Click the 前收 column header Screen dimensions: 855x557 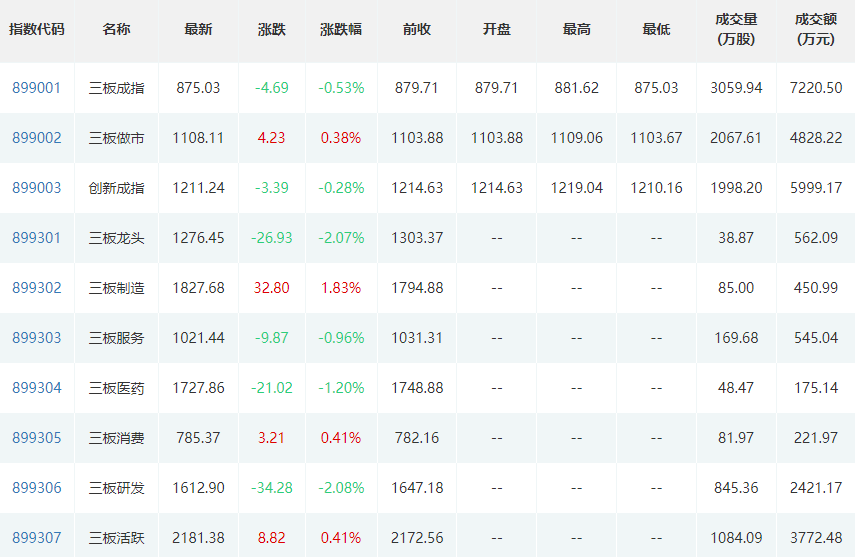click(417, 29)
